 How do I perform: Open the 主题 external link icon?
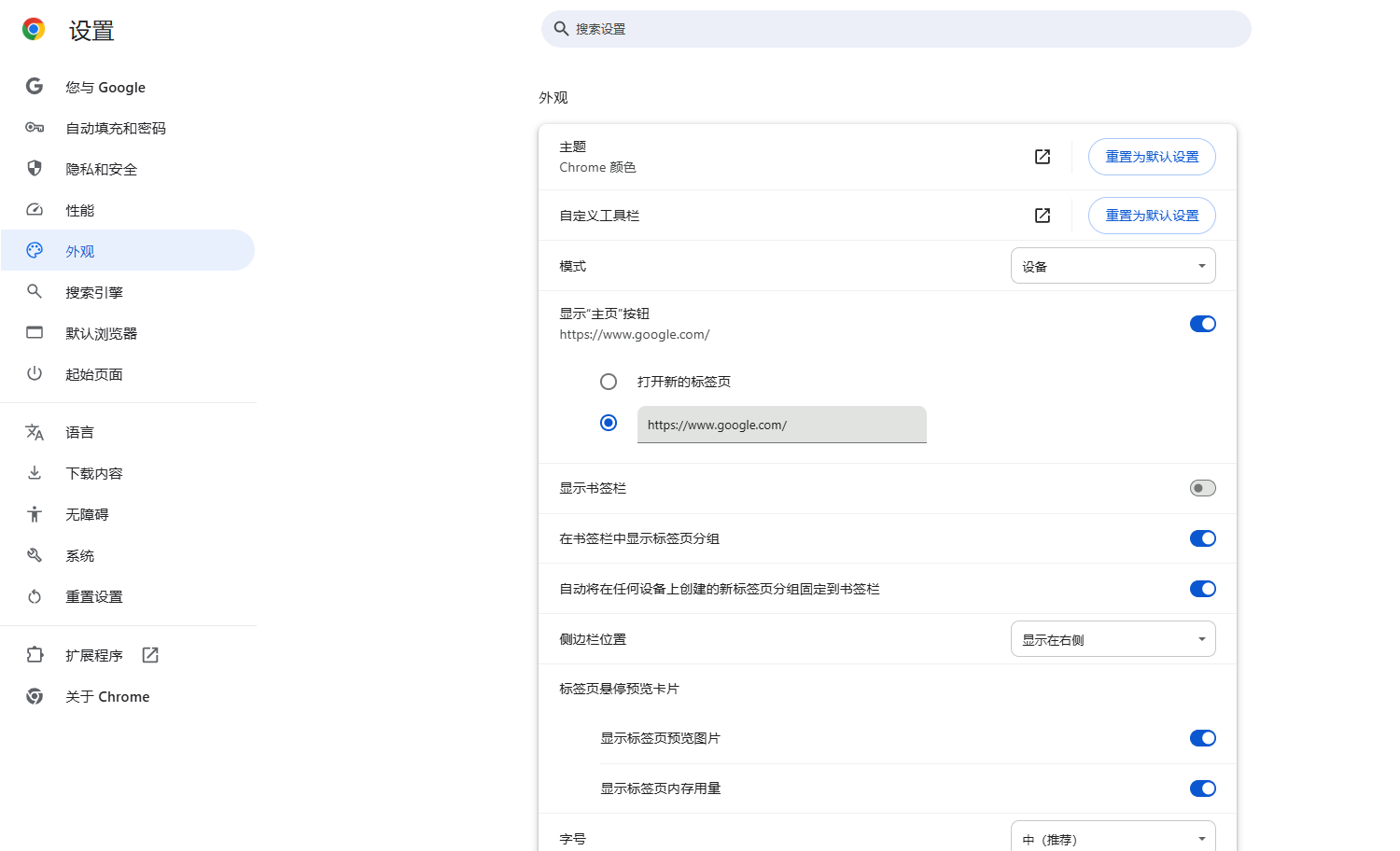(x=1043, y=157)
